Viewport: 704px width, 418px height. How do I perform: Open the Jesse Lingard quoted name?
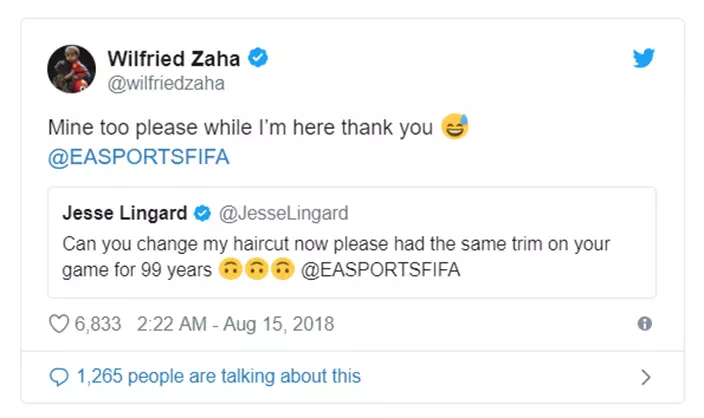(x=124, y=213)
